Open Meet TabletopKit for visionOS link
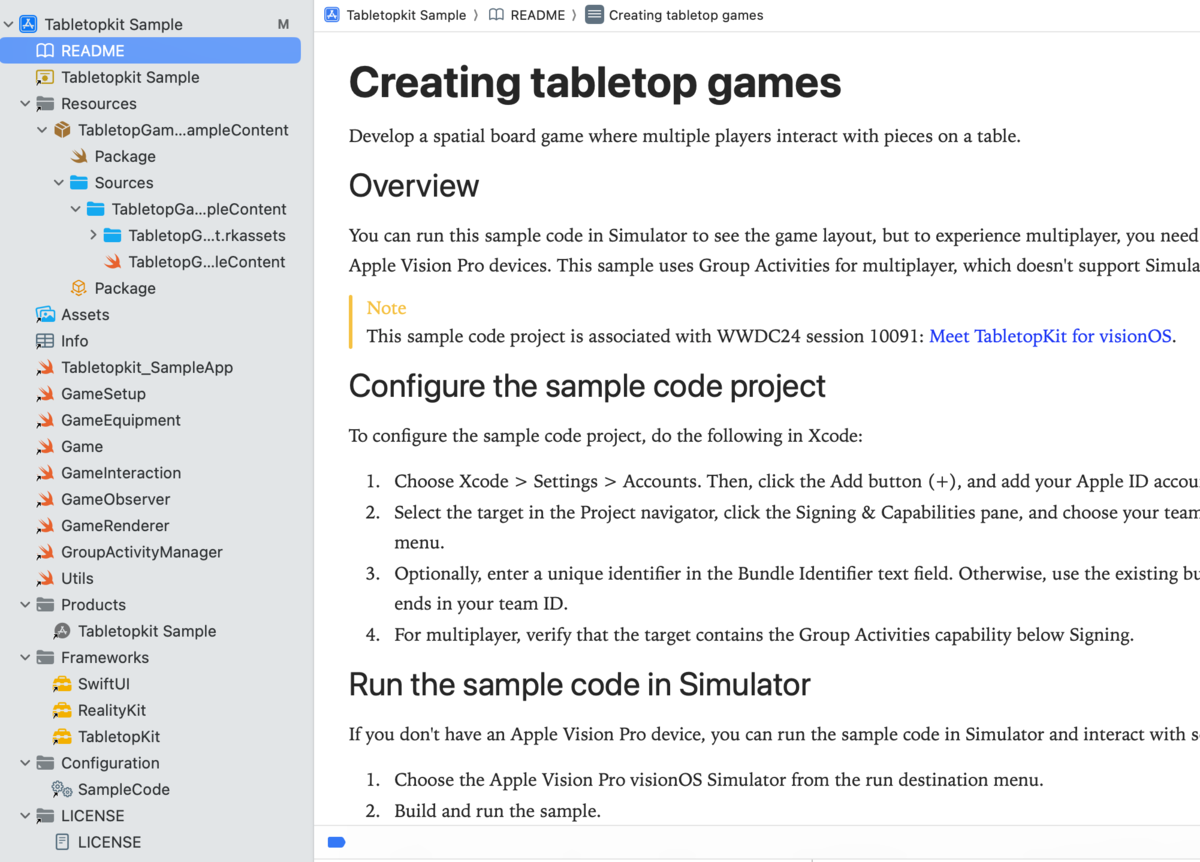The width and height of the screenshot is (1200, 862). [1050, 336]
